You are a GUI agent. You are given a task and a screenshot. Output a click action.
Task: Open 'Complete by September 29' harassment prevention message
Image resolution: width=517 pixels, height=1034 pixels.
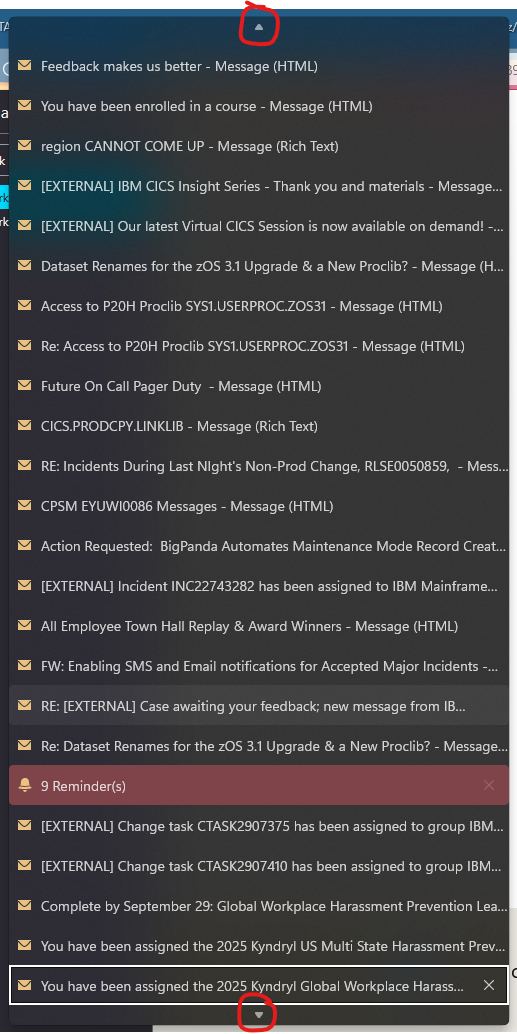(258, 905)
